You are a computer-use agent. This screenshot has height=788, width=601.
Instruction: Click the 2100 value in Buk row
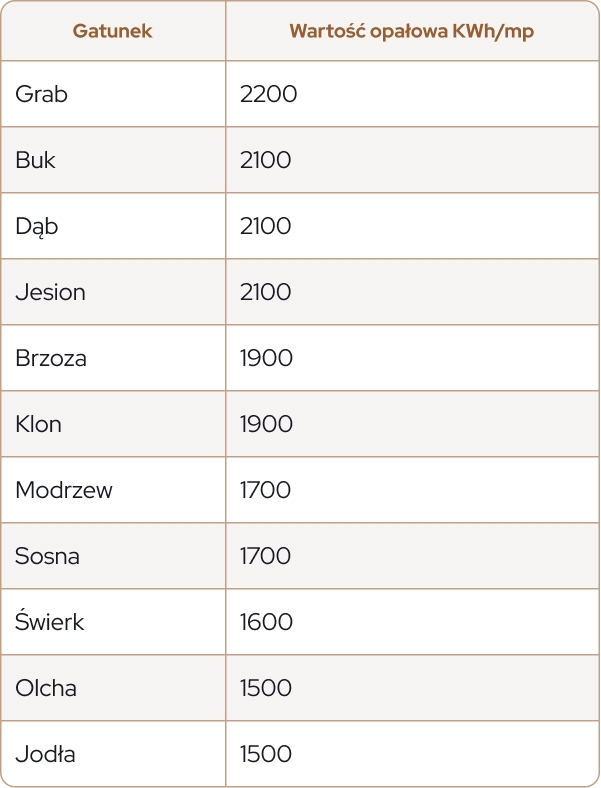coord(266,160)
